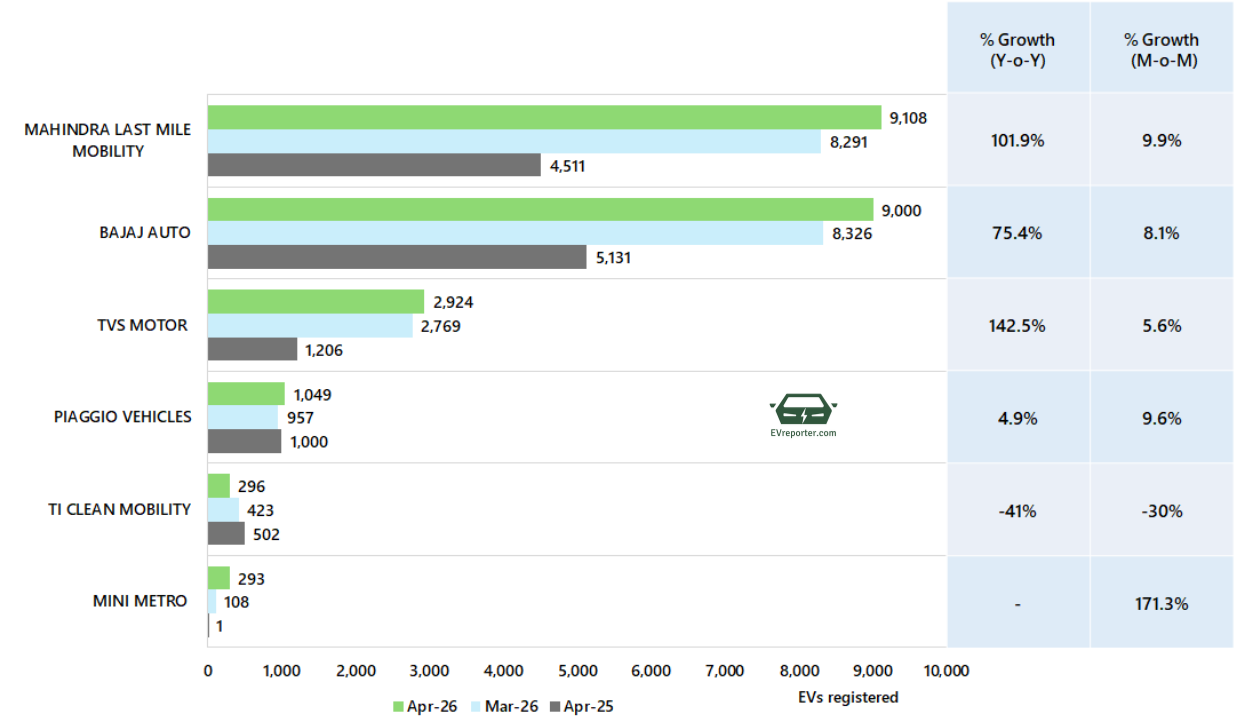The width and height of the screenshot is (1238, 722).
Task: Select Mini Metro's green Apr-26 bar
Action: (x=219, y=578)
